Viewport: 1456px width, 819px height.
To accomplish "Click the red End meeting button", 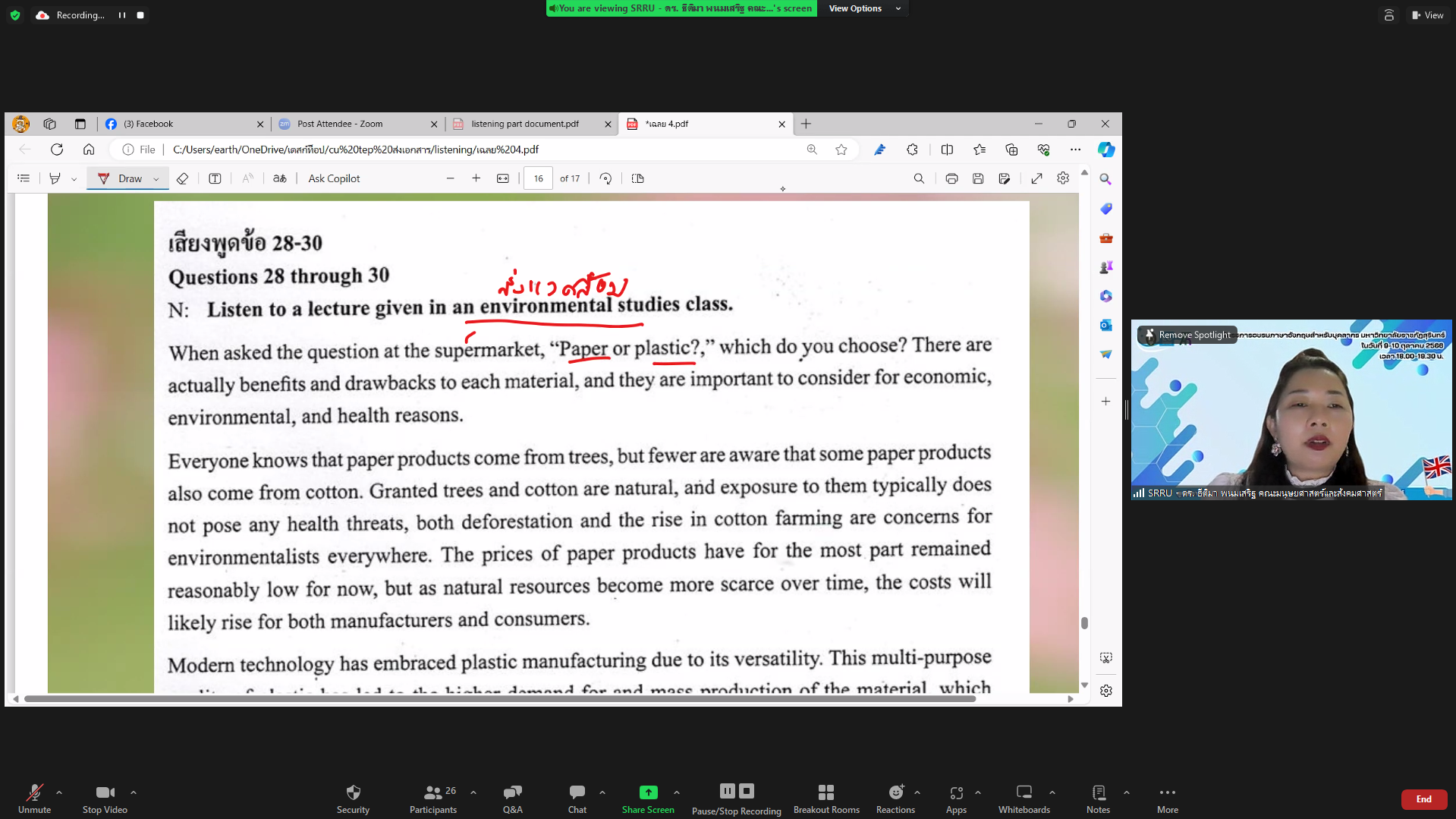I will click(1423, 799).
